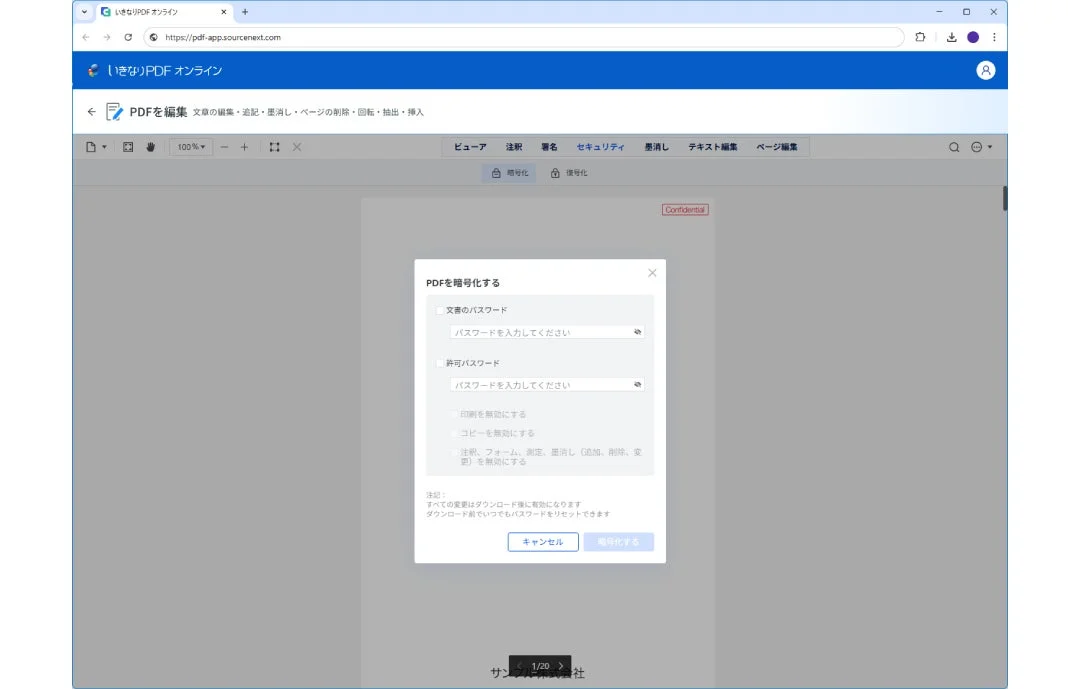Image resolution: width=1080 pixels, height=689 pixels.
Task: Open the search icon at top right
Action: tap(954, 147)
